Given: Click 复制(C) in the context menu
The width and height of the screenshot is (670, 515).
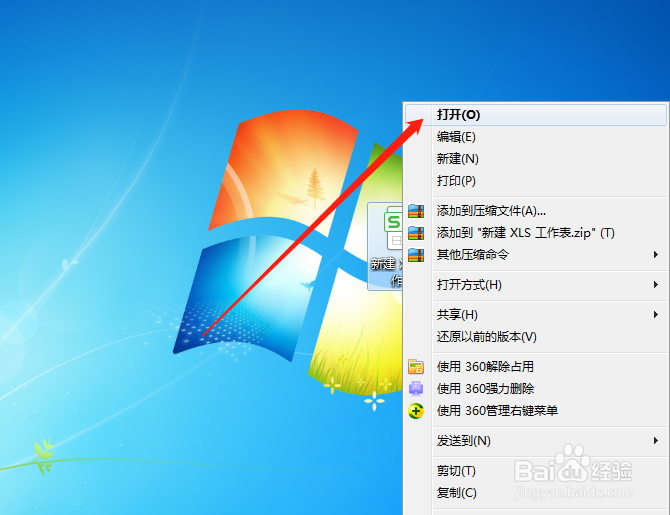Looking at the screenshot, I should (x=535, y=493).
